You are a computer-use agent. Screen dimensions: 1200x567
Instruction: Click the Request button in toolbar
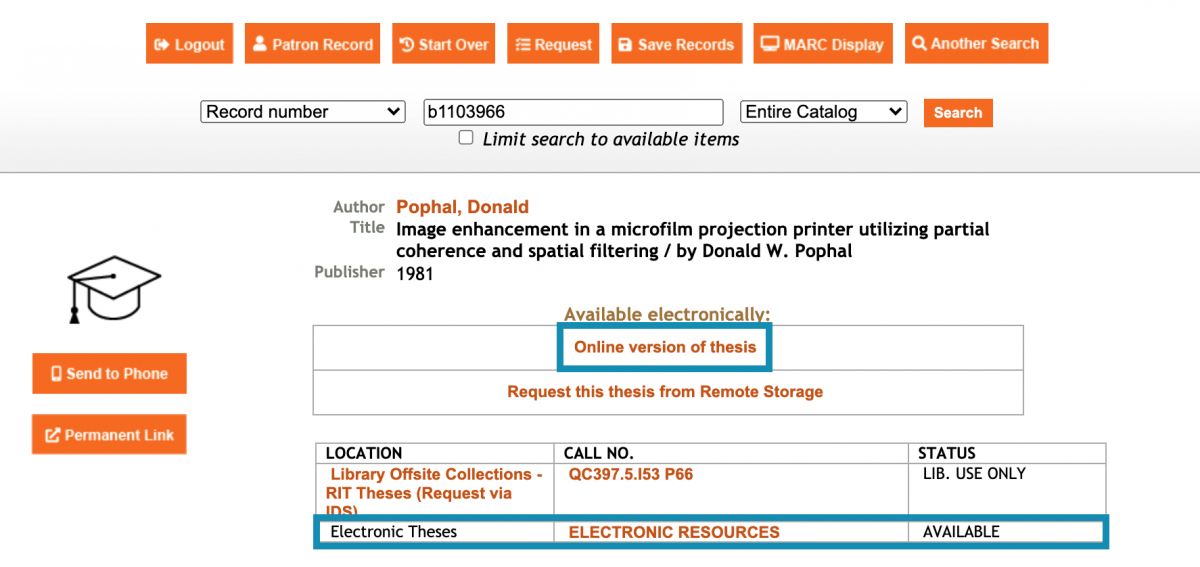(553, 44)
